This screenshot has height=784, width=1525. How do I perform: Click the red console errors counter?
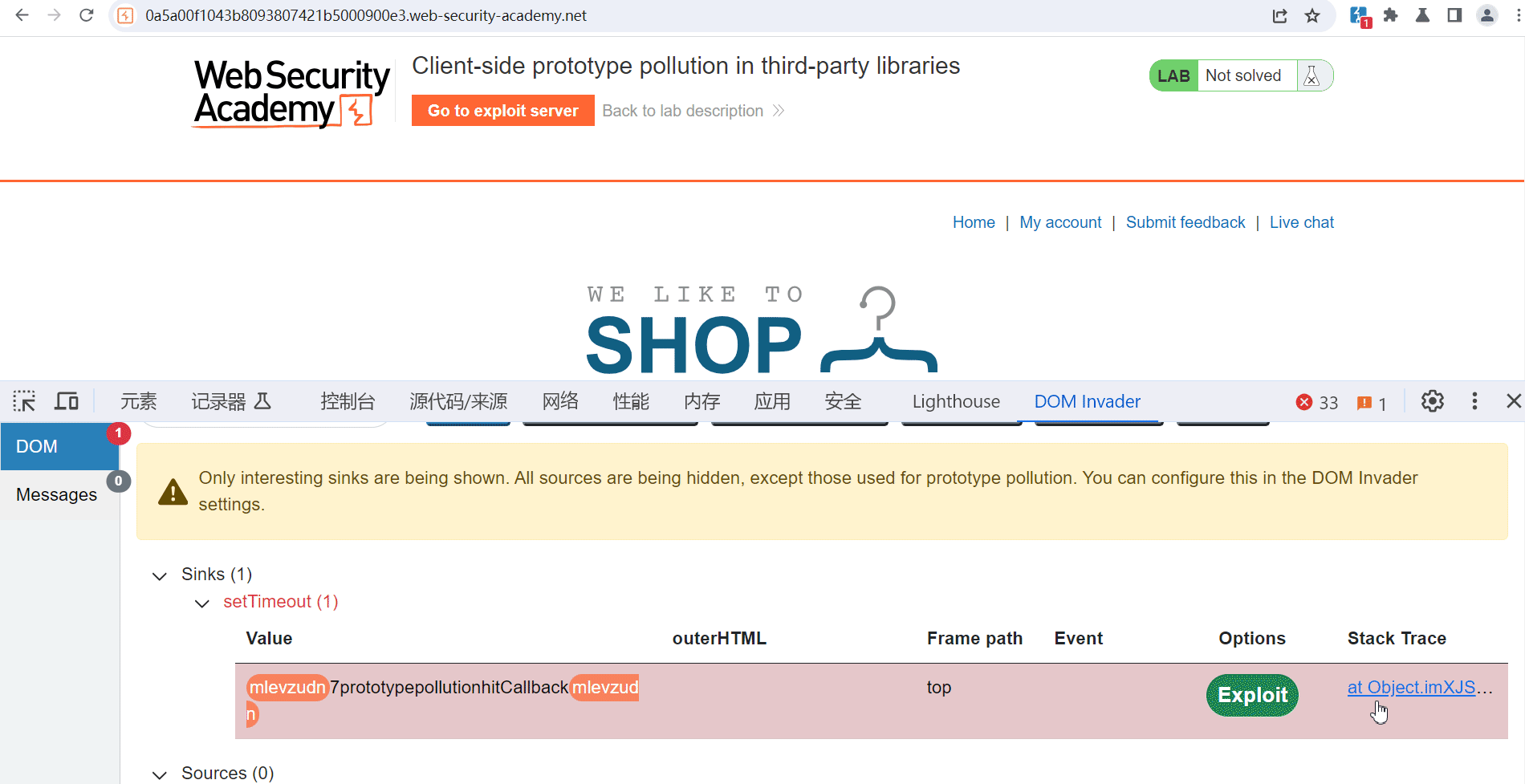pos(1317,402)
